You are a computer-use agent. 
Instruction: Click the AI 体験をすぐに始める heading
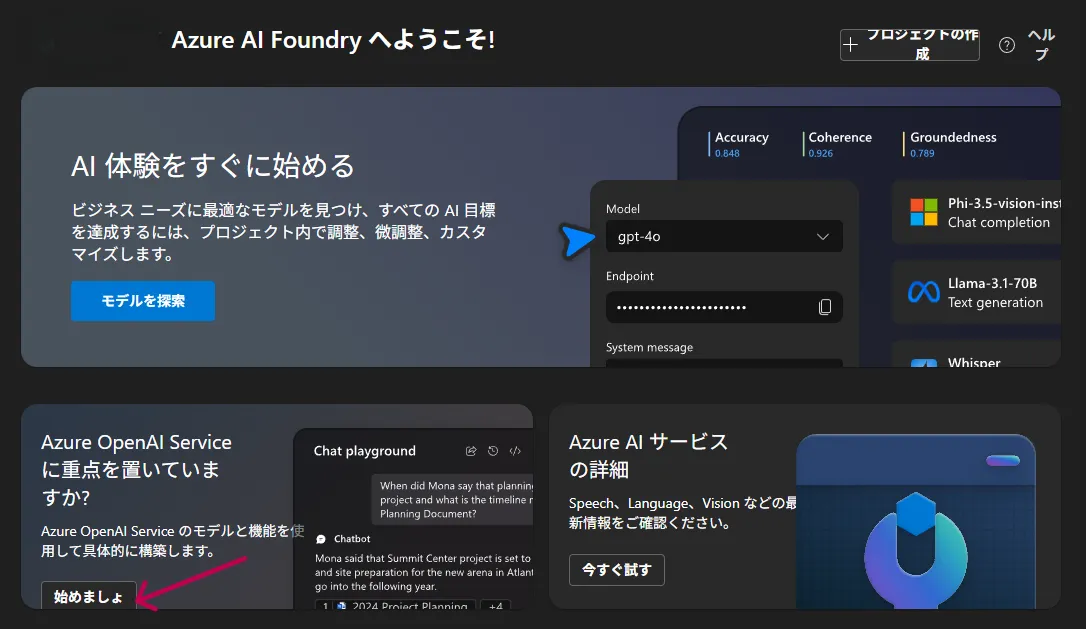pos(213,166)
